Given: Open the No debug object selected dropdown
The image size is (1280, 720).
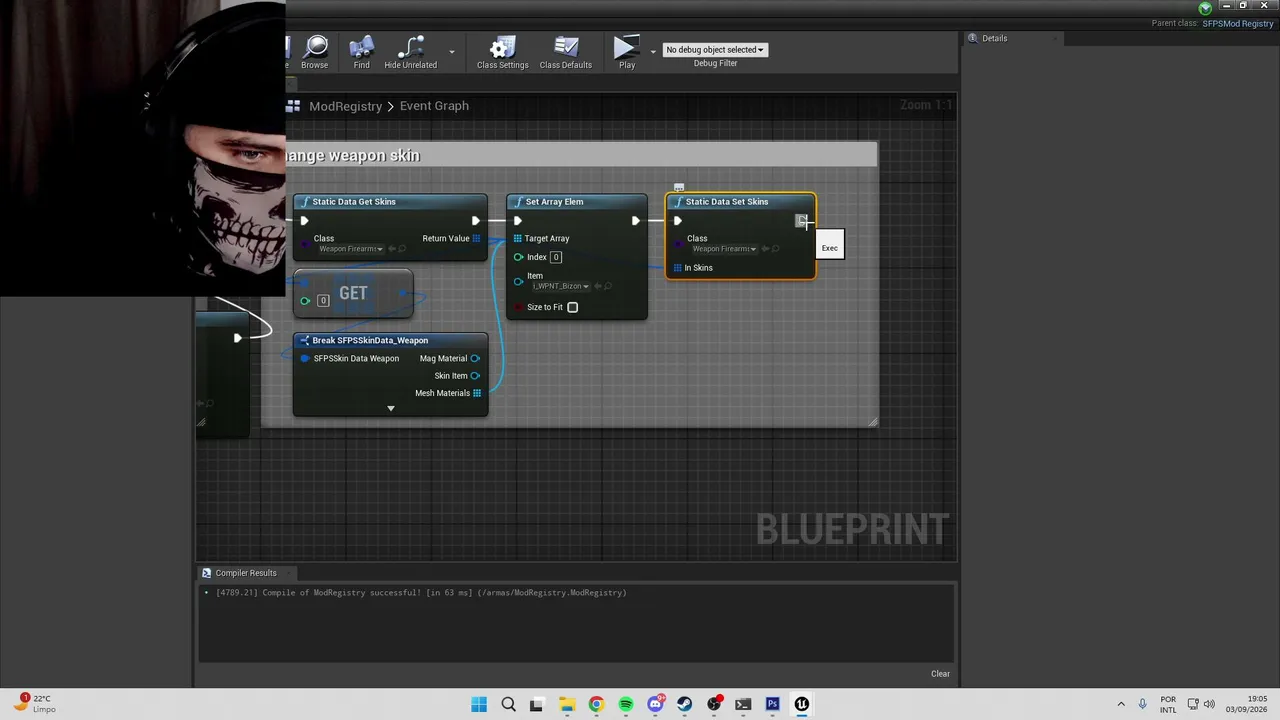Looking at the screenshot, I should (x=715, y=49).
